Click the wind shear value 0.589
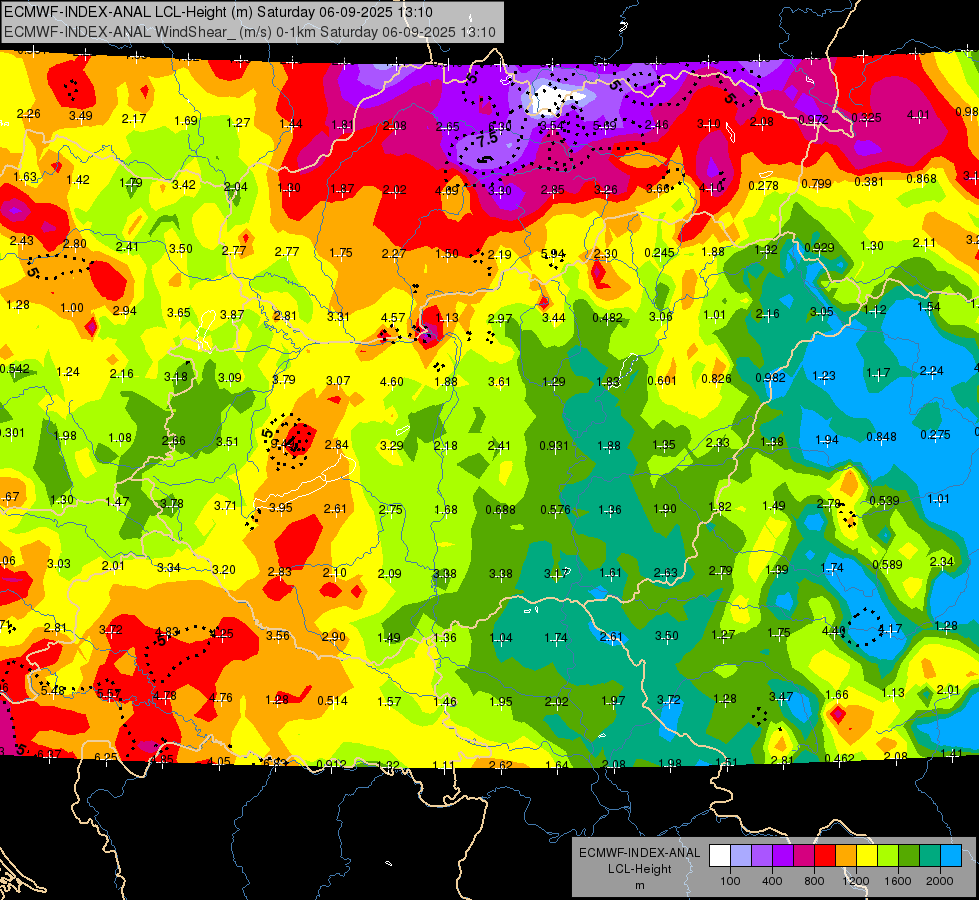Screen dimensions: 979x900 pyautogui.click(x=887, y=565)
